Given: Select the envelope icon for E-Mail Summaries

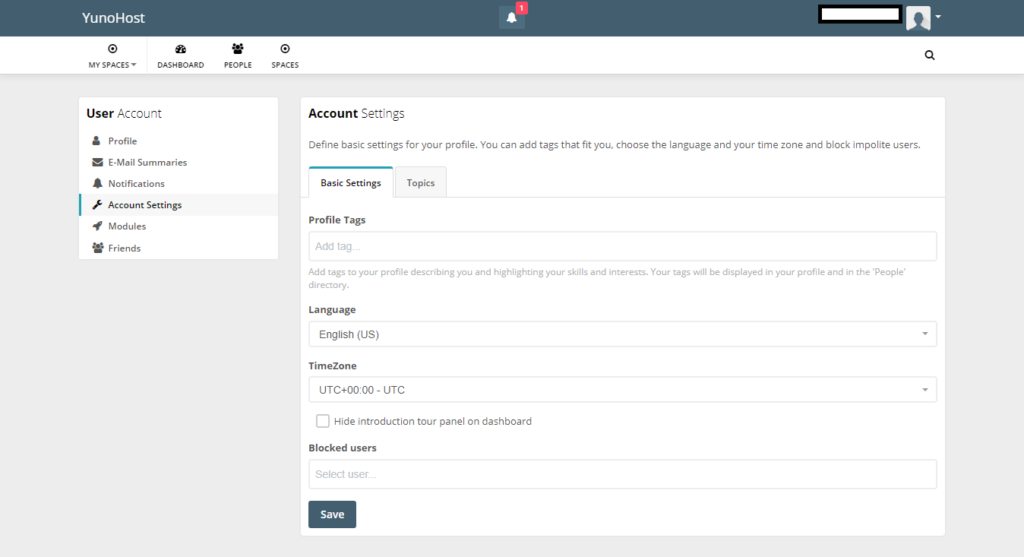Looking at the screenshot, I should point(97,162).
